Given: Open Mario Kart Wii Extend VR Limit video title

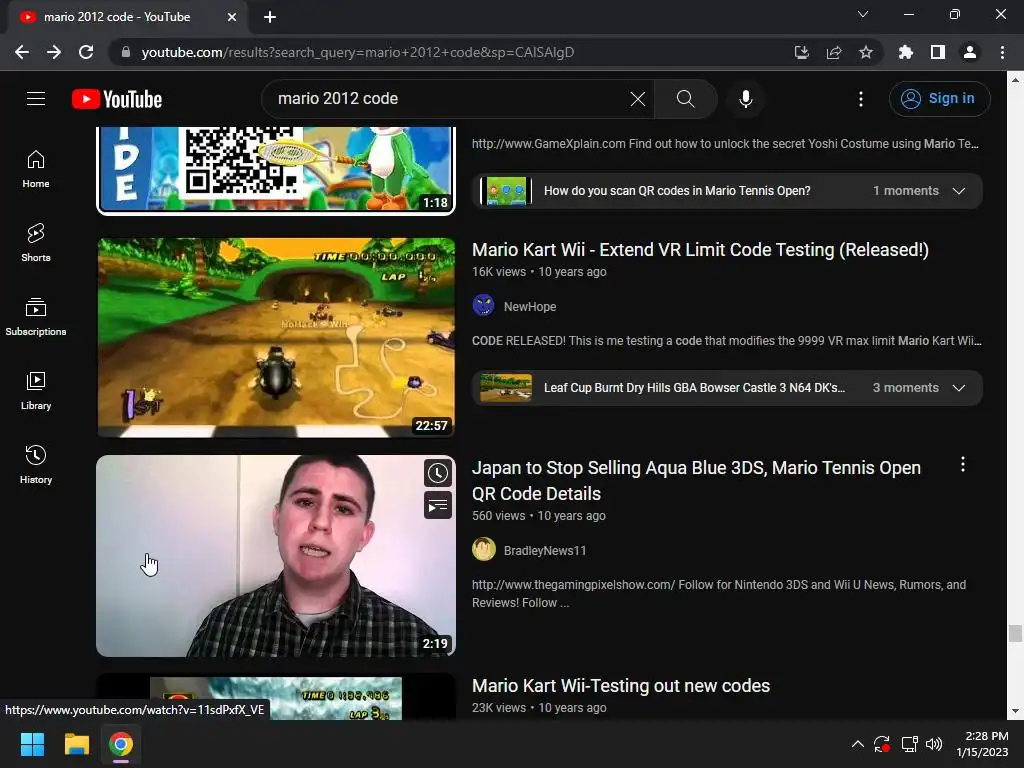Looking at the screenshot, I should click(x=700, y=249).
